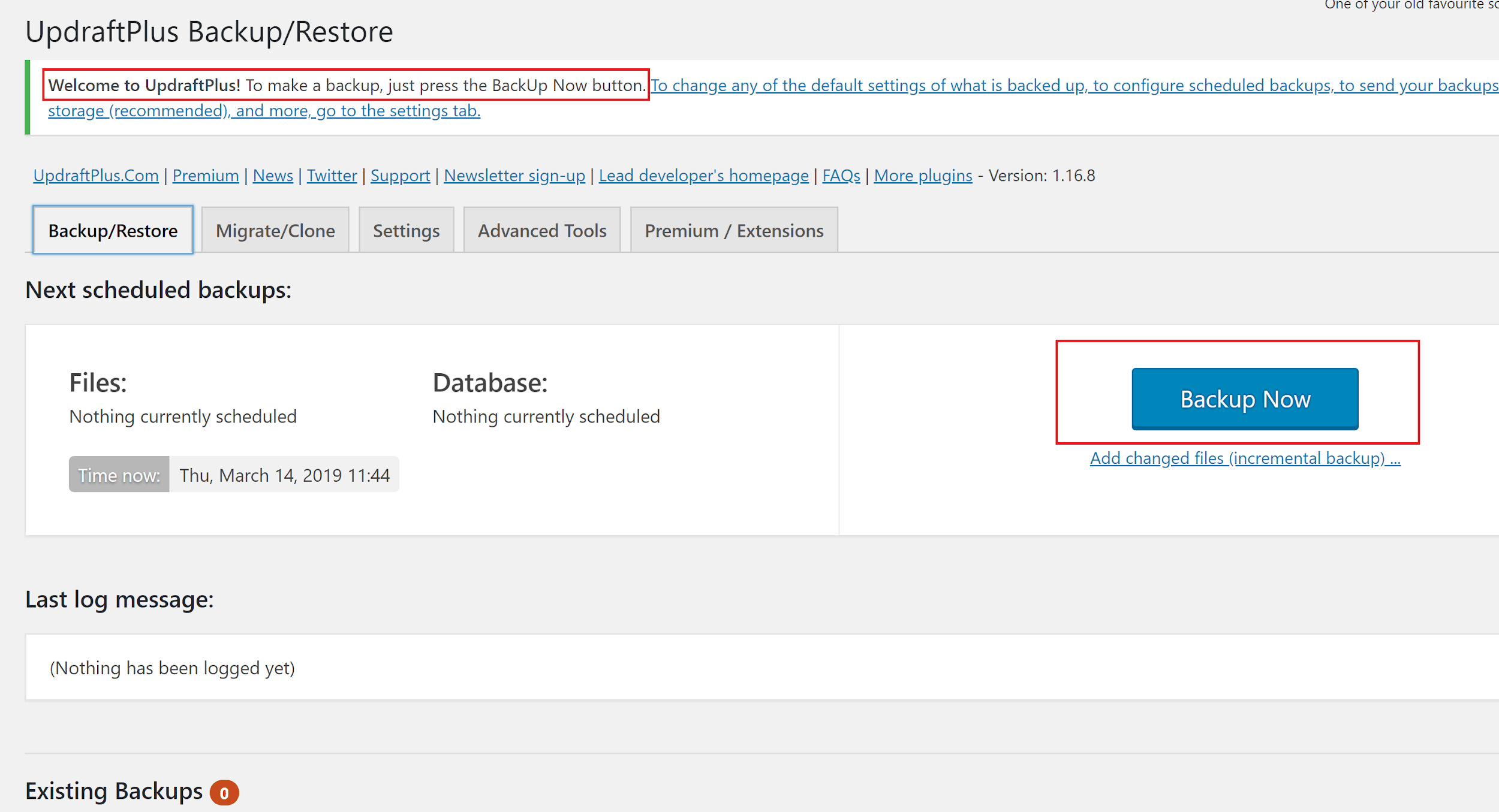This screenshot has height=812, width=1499.
Task: Click 'Nothing currently scheduled' under Files
Action: [x=183, y=416]
